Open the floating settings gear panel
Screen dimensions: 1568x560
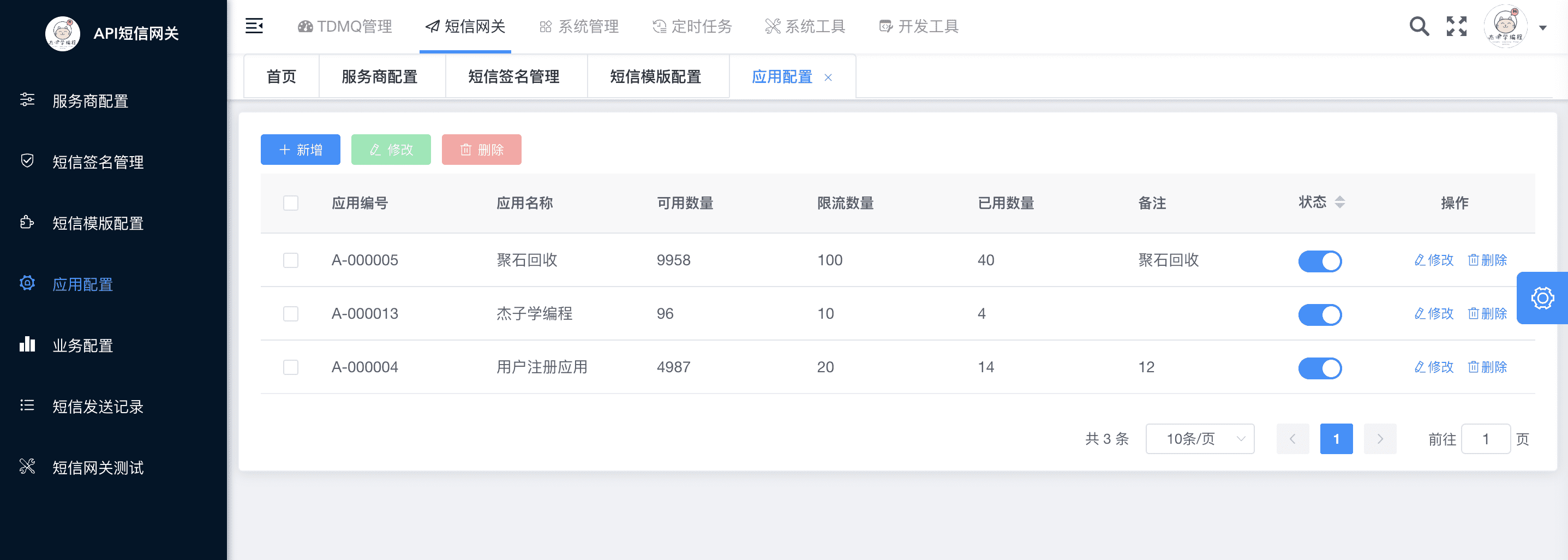tap(1542, 297)
